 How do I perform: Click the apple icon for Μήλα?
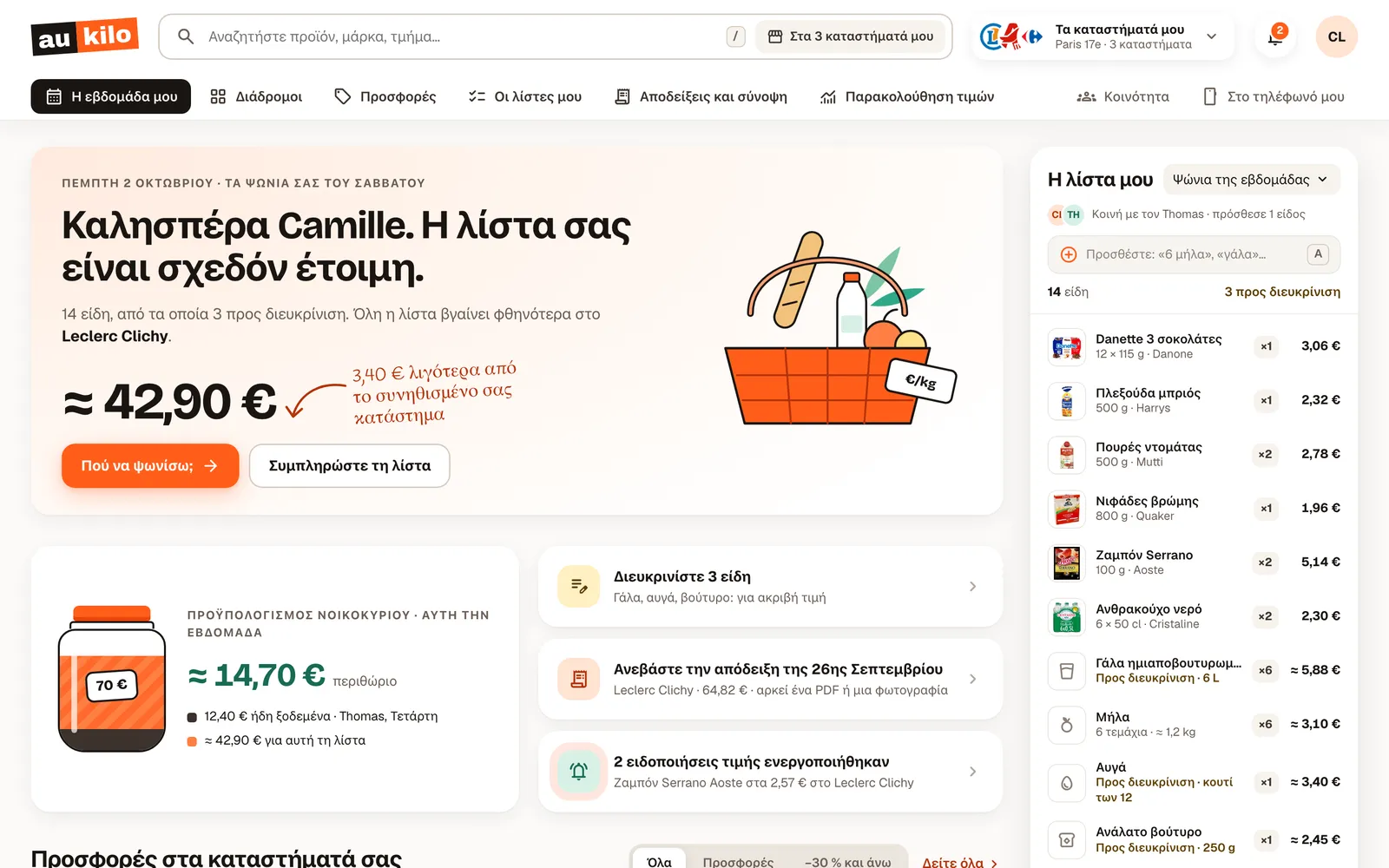tap(1067, 725)
